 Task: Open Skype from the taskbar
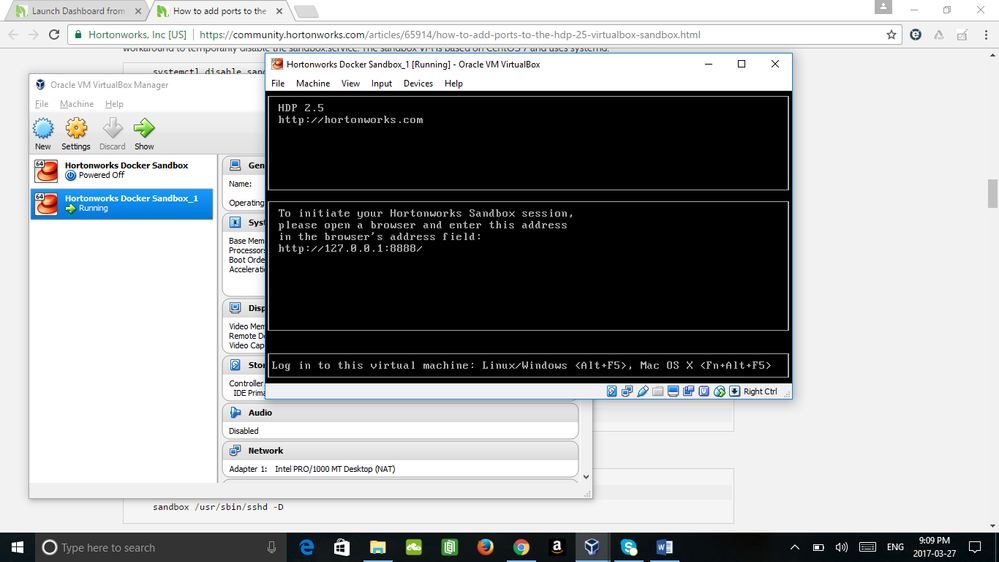click(x=628, y=547)
